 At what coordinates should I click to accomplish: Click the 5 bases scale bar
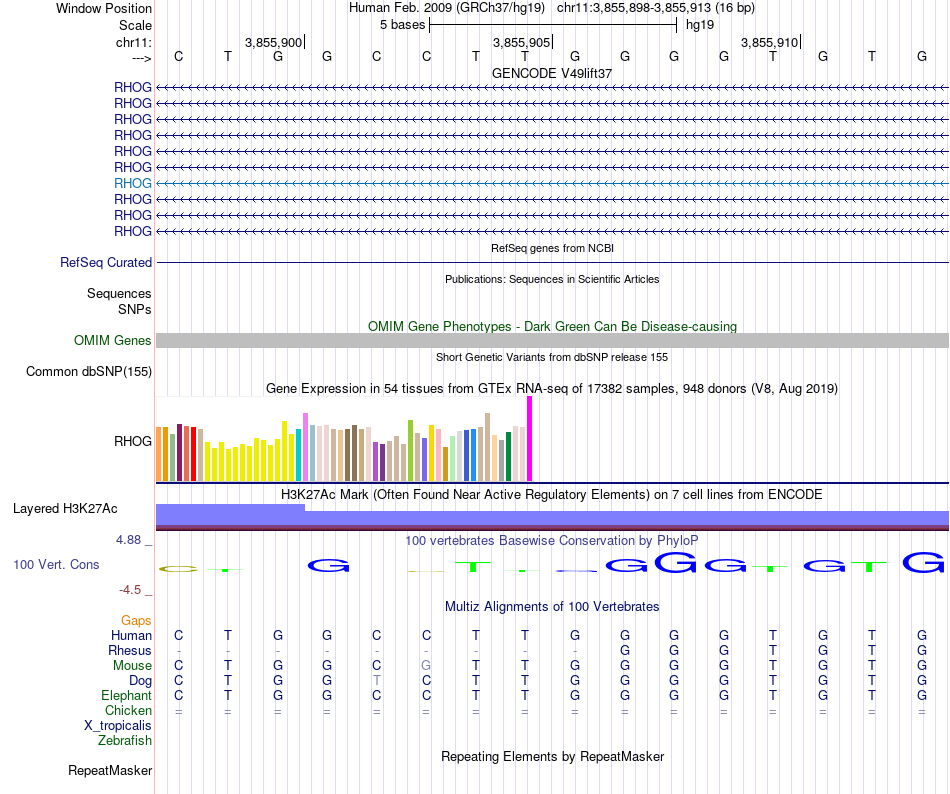tap(553, 25)
